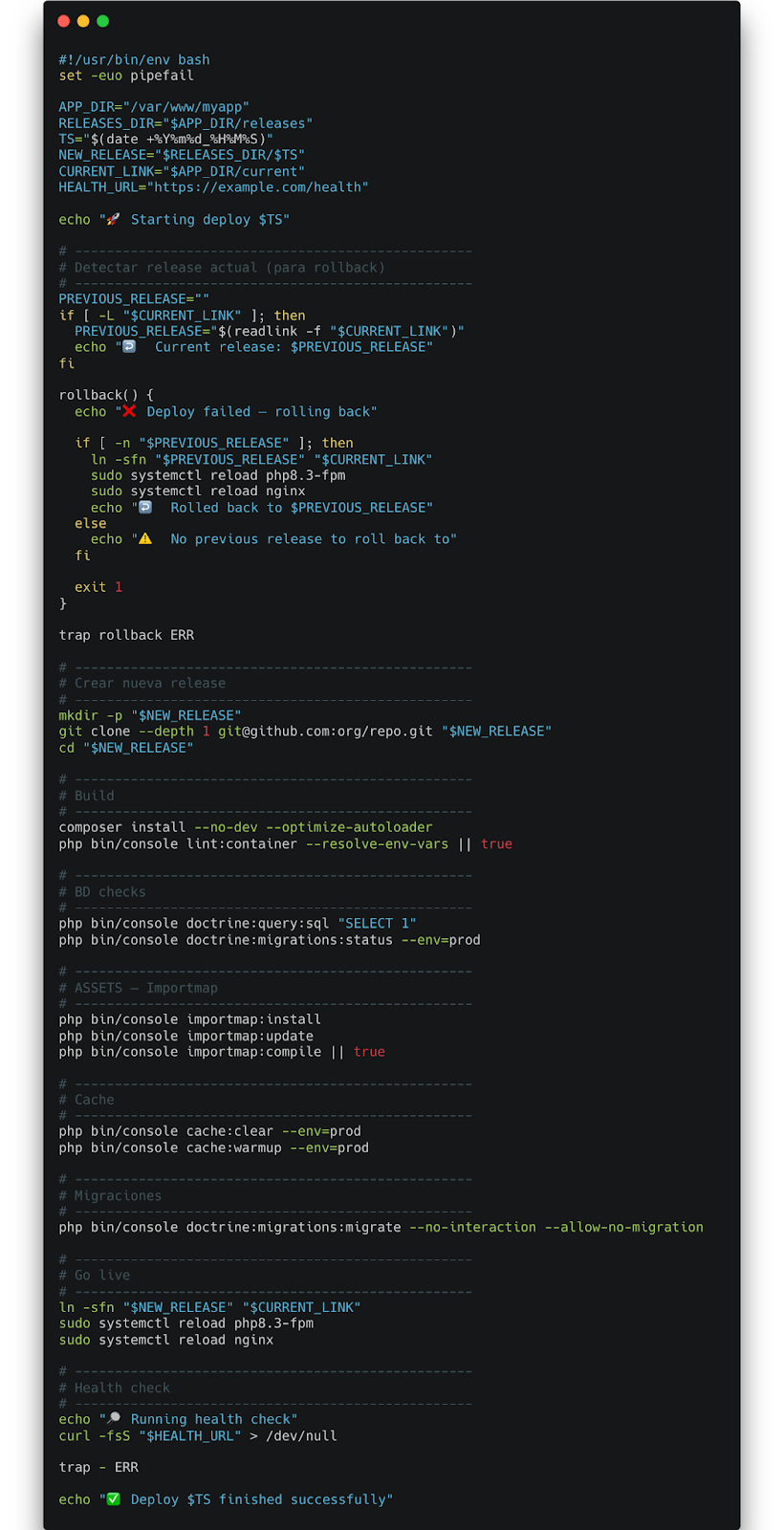784x1530 pixels.
Task: Click the magnifying glass before Running health check
Action: pyautogui.click(x=113, y=1418)
